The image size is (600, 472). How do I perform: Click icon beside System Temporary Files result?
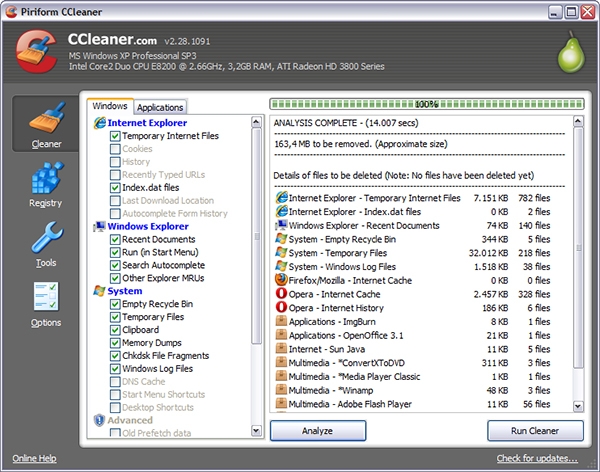[x=282, y=253]
